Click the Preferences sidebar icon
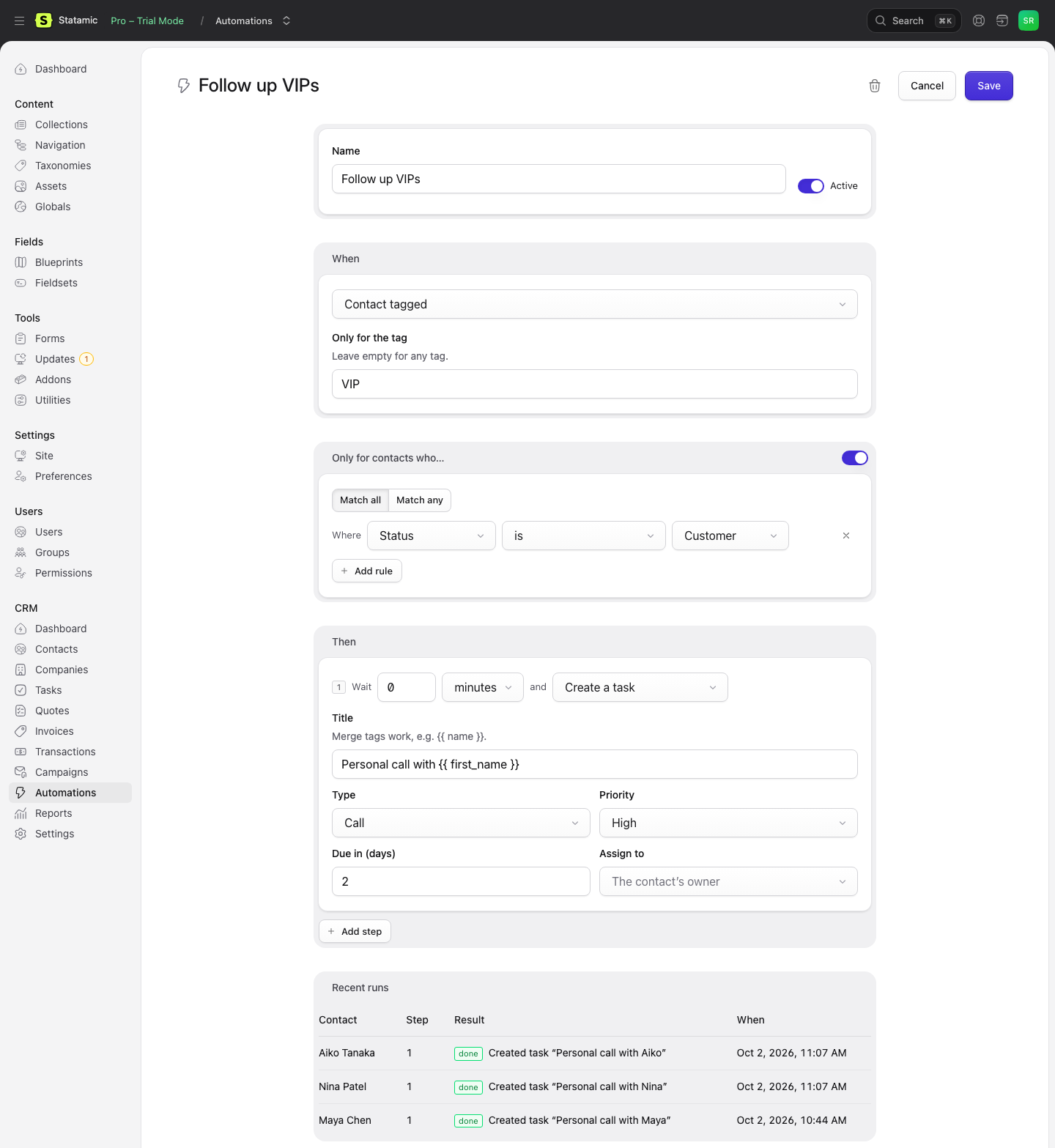Screen dimensions: 1055x1148 (21, 476)
